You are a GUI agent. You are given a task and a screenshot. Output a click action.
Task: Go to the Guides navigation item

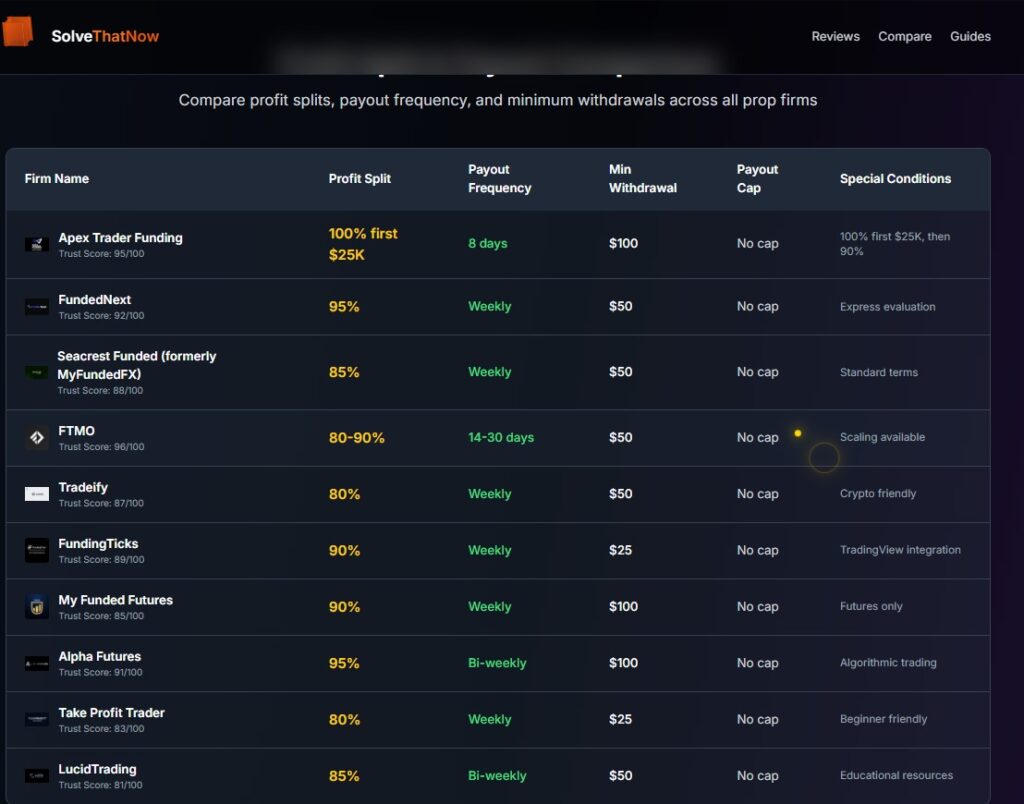970,37
